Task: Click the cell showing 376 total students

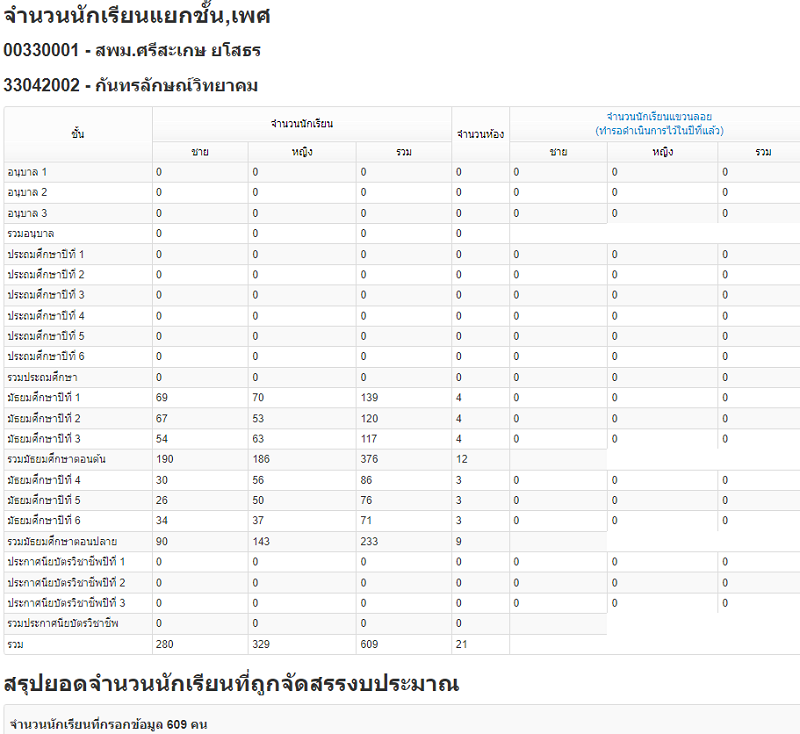Action: (x=369, y=459)
